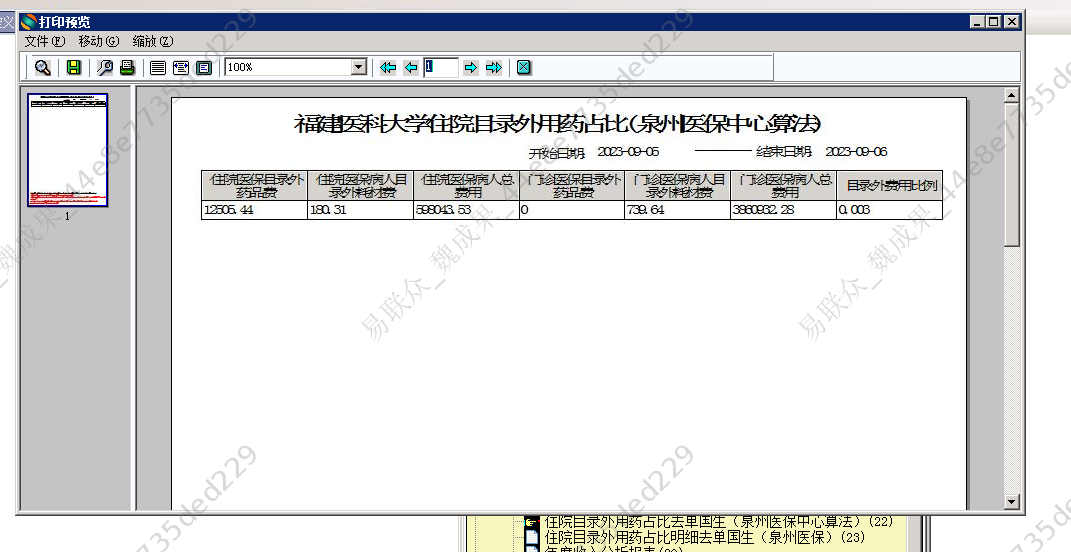
Task: Click column header 目录外费用比例
Action: tap(889, 185)
